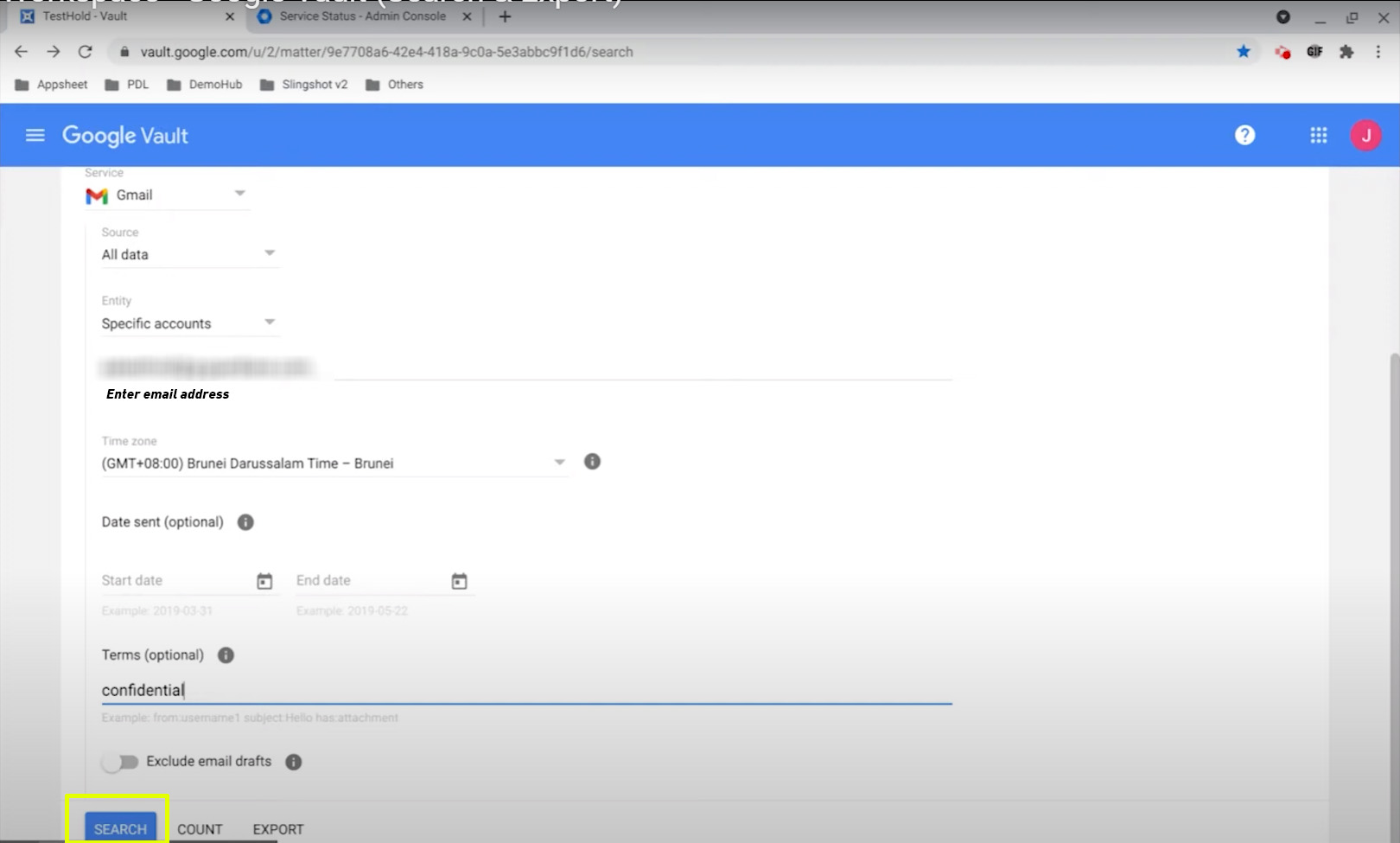Viewport: 1400px width, 843px height.
Task: Reload the current page
Action: [85, 52]
